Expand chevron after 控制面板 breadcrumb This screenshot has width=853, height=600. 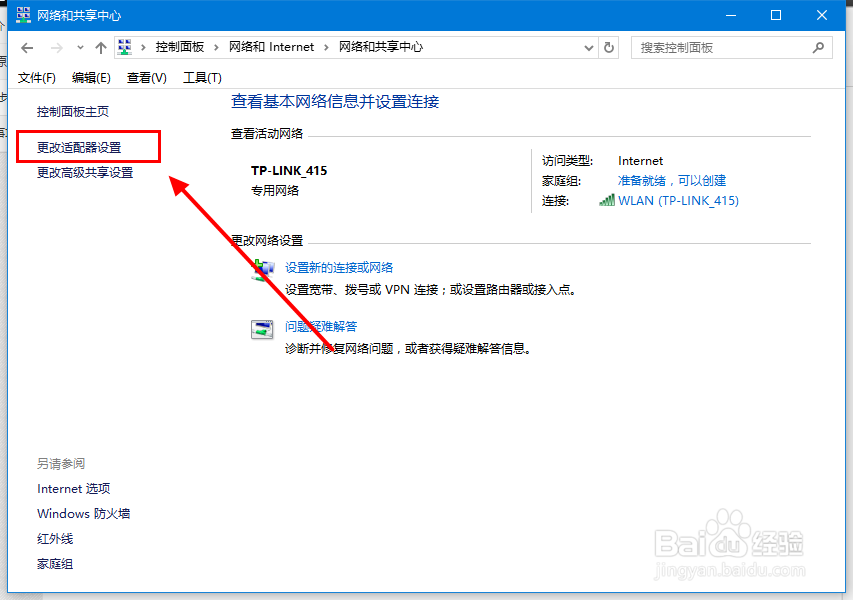click(x=217, y=47)
